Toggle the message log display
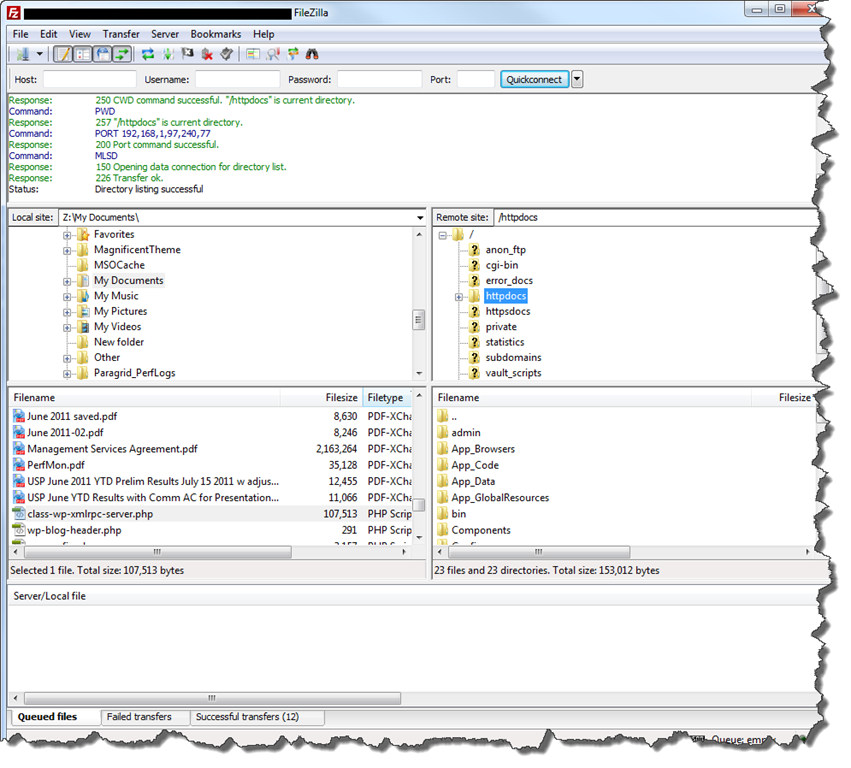The height and width of the screenshot is (768, 851). click(x=63, y=54)
